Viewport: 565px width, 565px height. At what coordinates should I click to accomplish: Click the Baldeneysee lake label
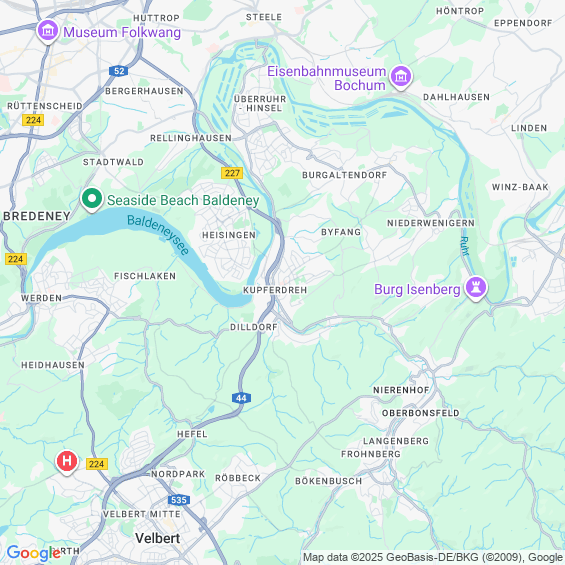[x=159, y=235]
